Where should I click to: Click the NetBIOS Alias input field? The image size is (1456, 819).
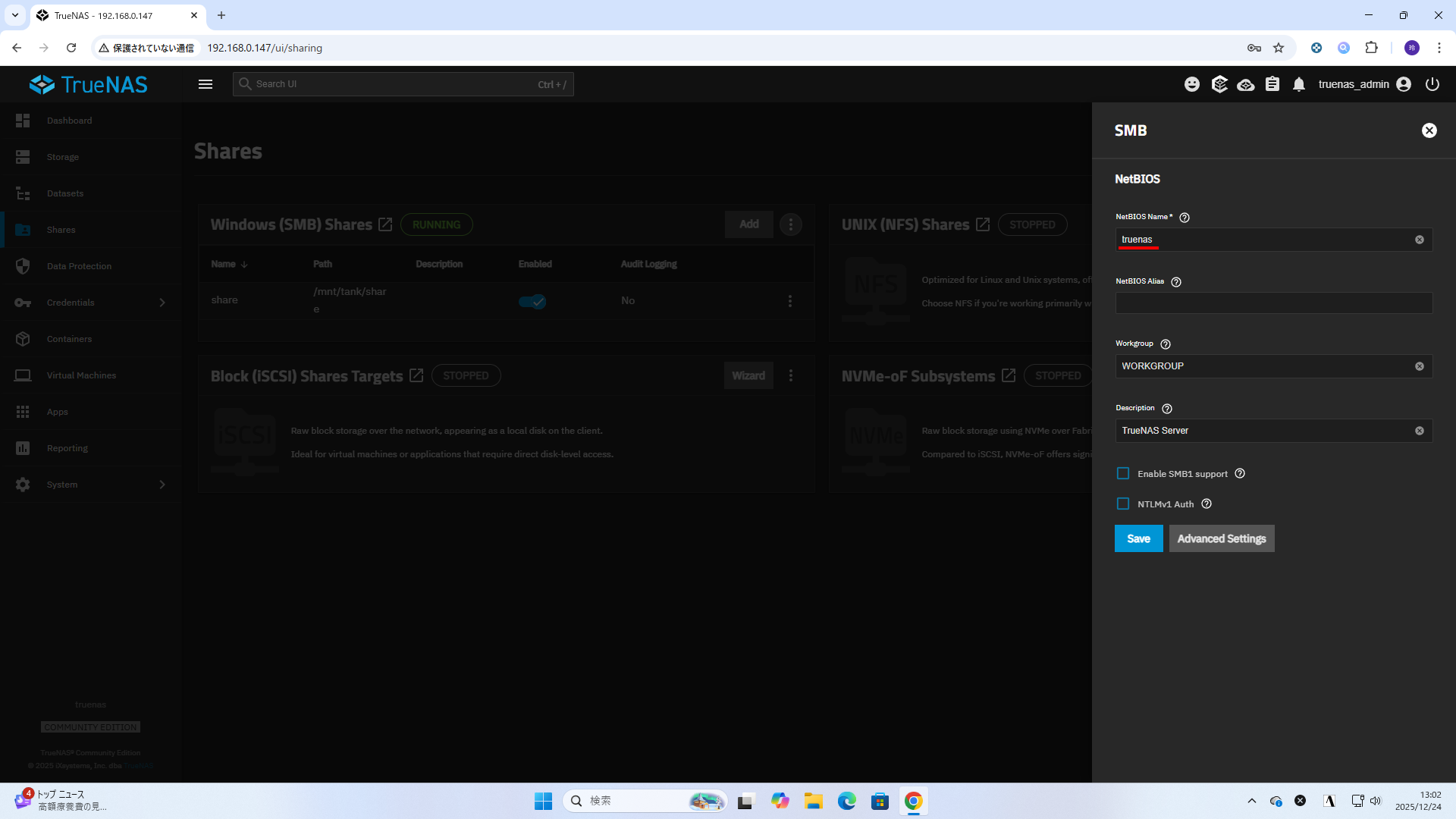(1273, 303)
